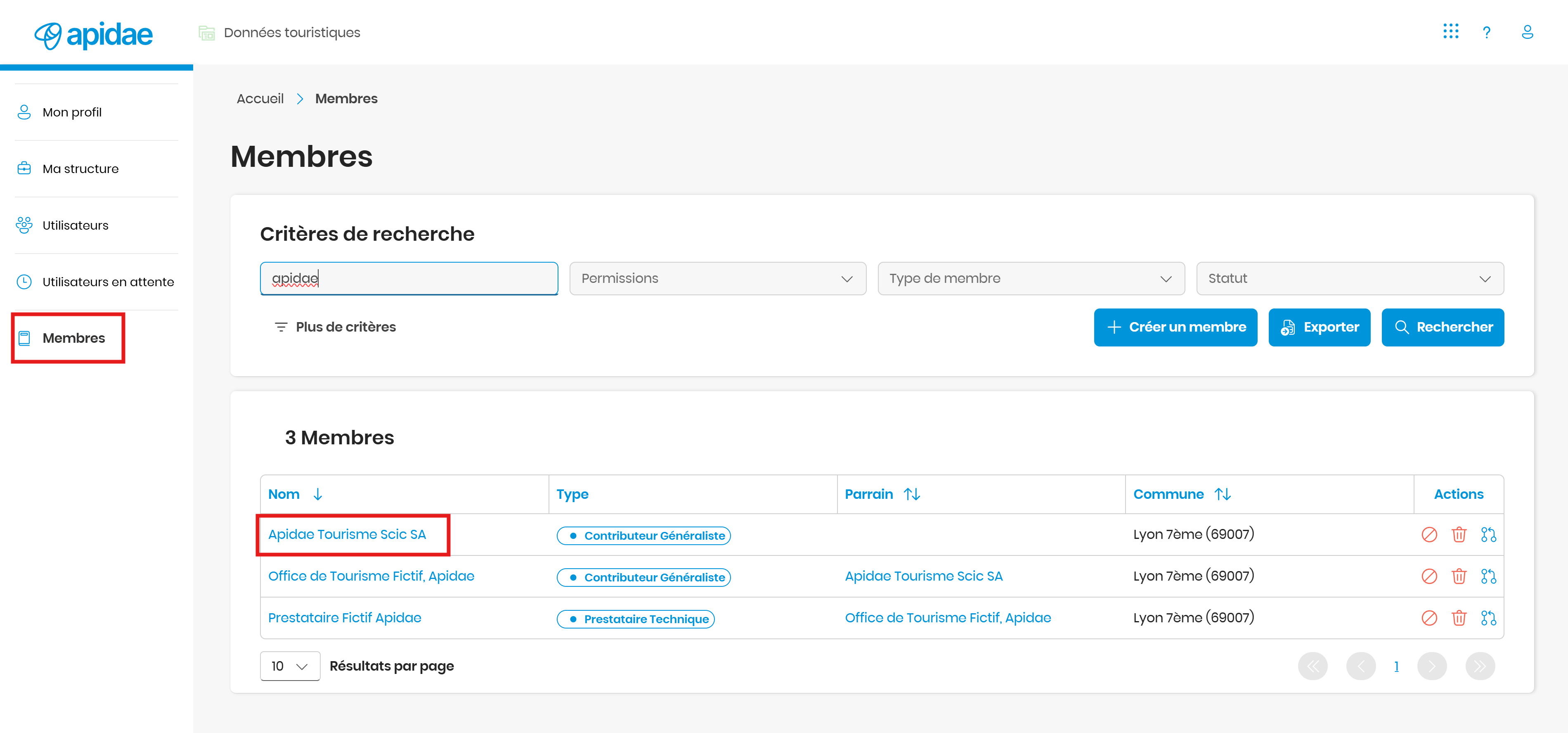
Task: Open the applications grid icon
Action: (1450, 32)
